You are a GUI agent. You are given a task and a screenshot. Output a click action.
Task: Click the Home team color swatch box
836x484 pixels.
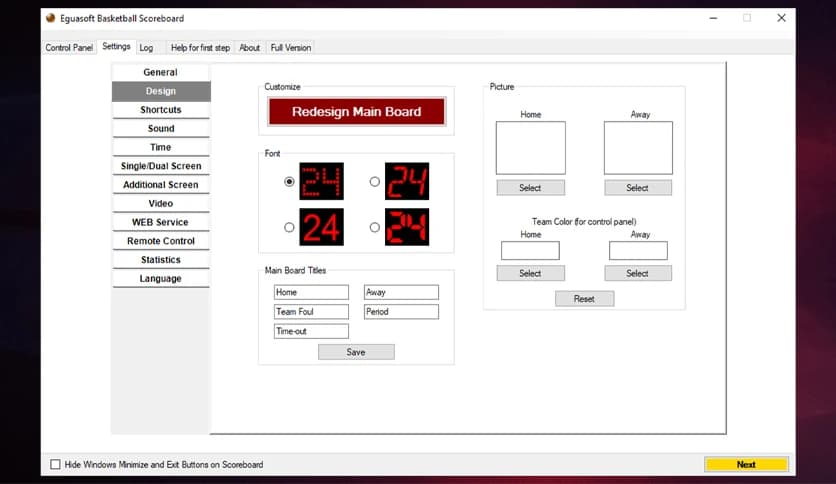(x=530, y=251)
